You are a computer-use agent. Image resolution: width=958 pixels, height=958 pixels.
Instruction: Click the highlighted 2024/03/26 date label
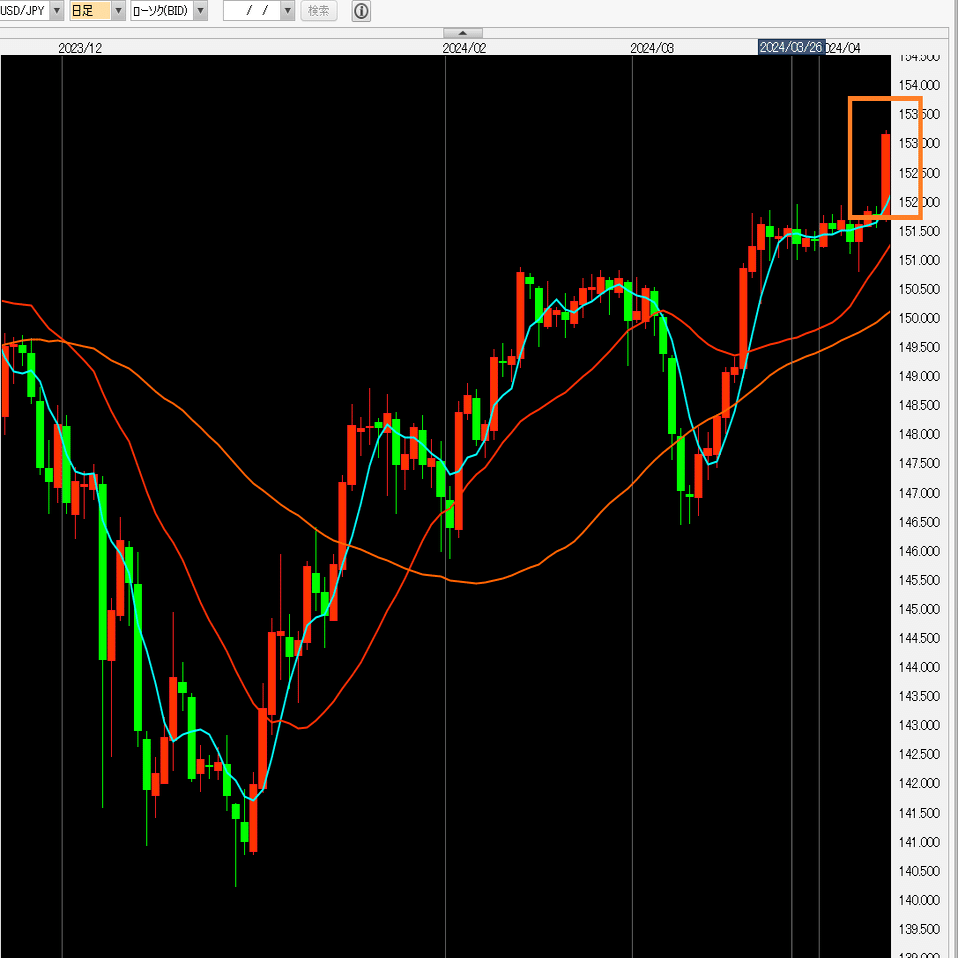coord(791,47)
